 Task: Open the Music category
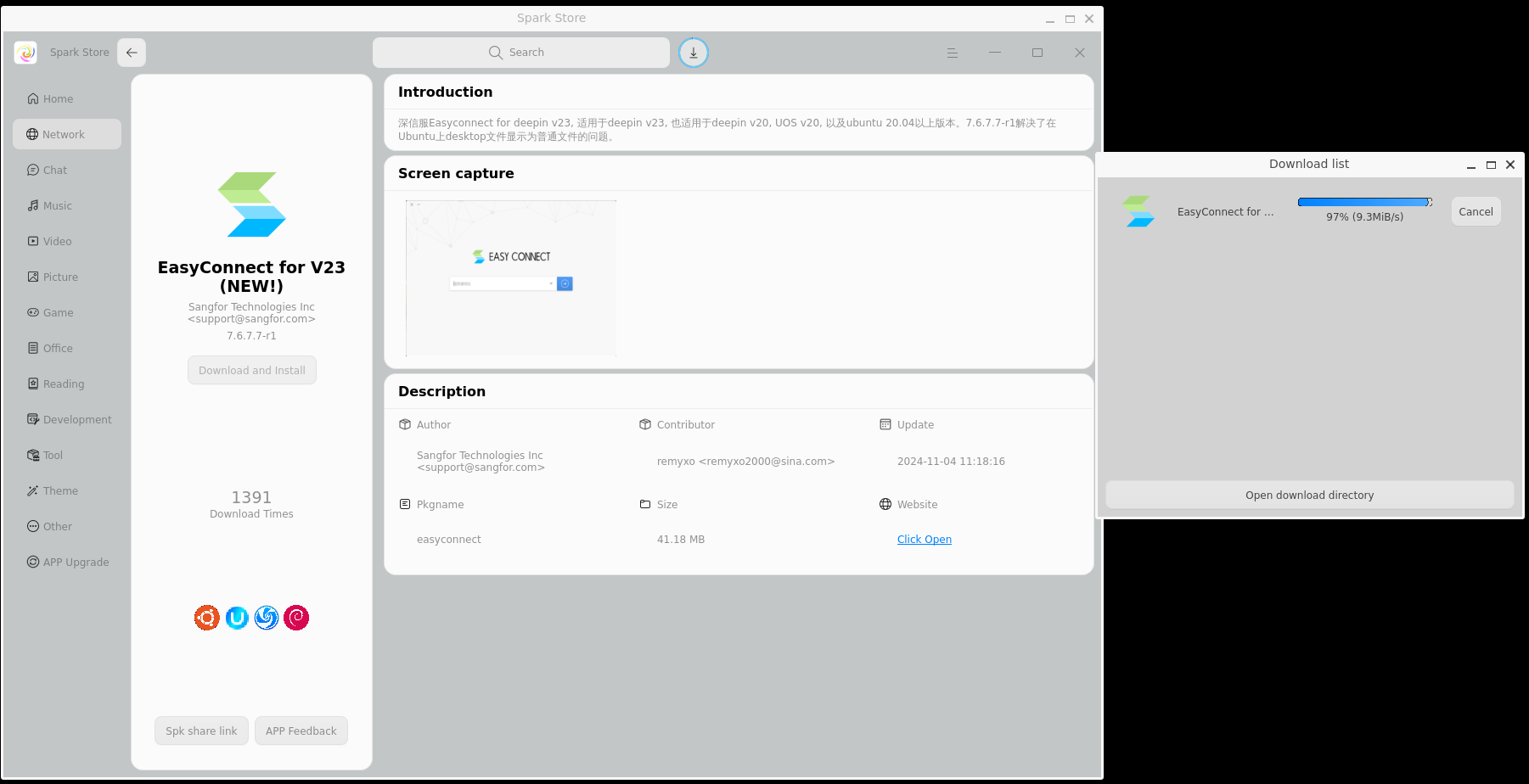(x=67, y=205)
